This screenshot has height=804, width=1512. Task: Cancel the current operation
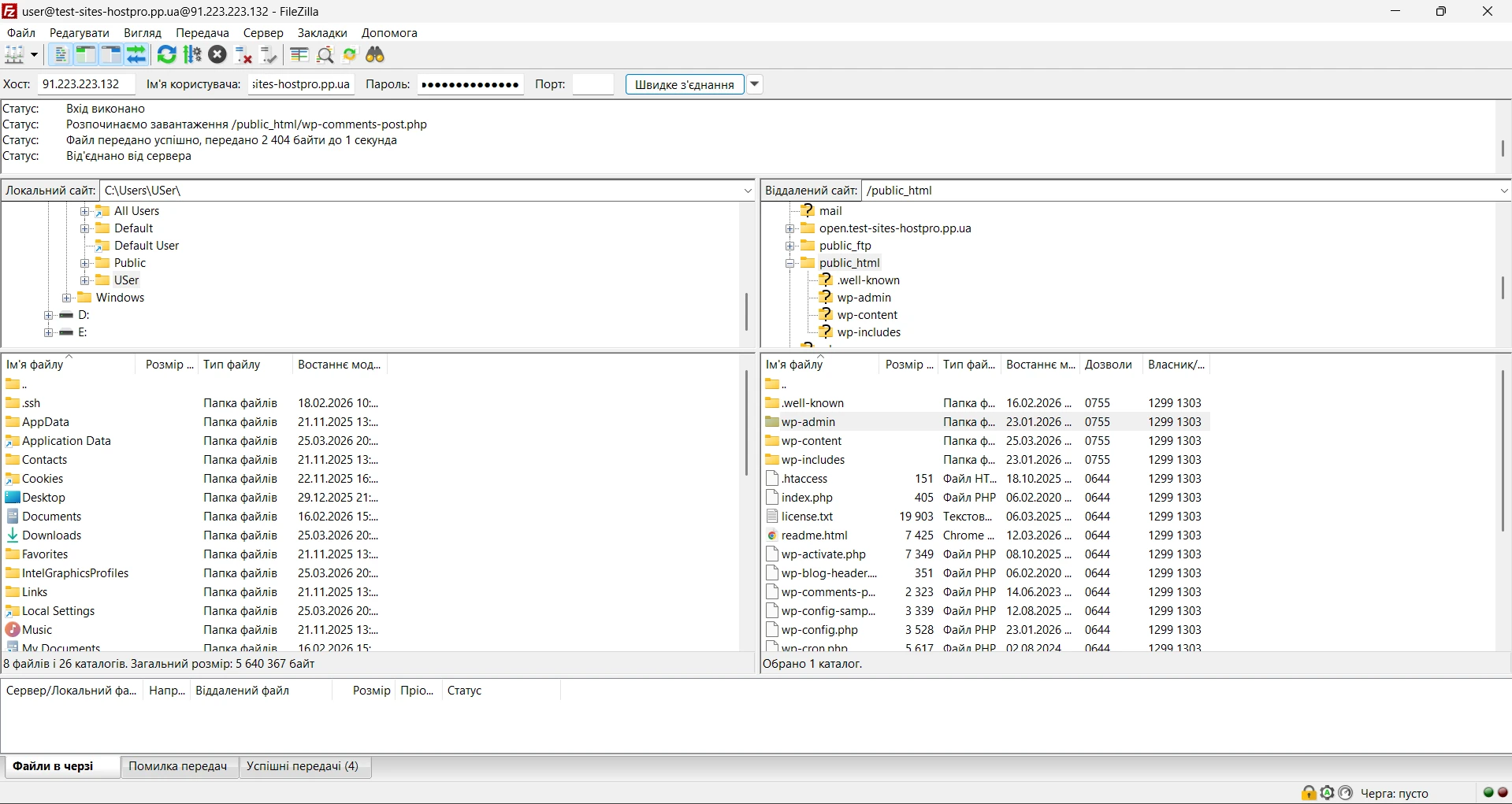218,54
